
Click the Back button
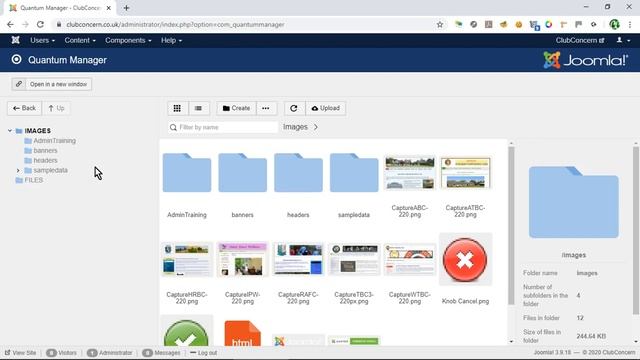click(24, 108)
